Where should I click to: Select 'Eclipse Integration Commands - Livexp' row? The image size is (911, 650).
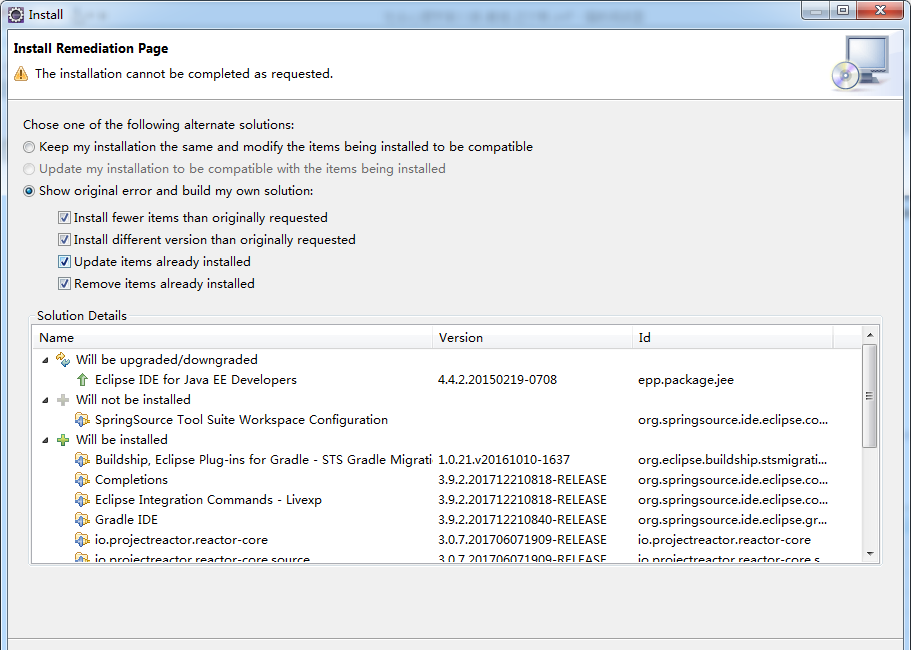208,500
